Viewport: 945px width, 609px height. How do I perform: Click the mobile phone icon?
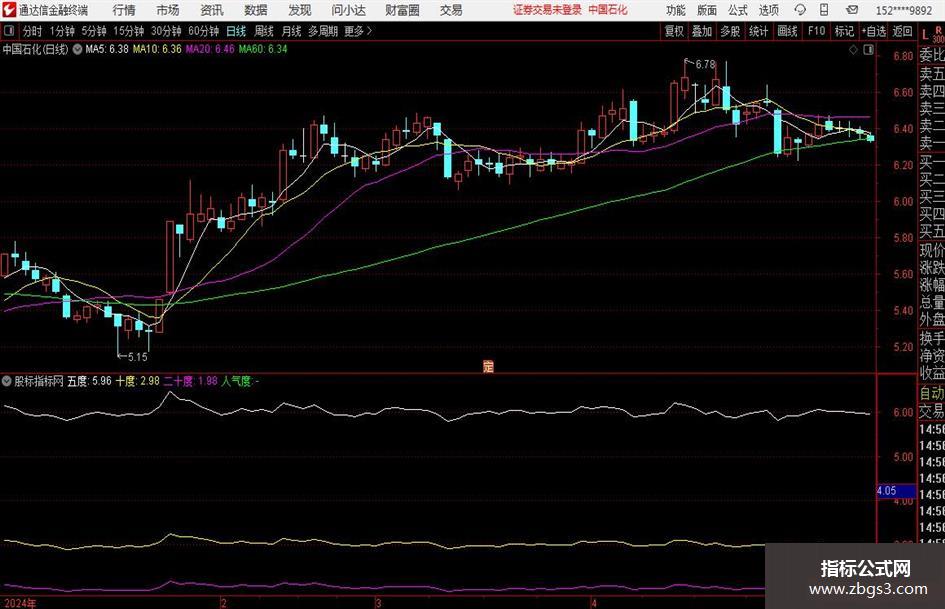[824, 10]
